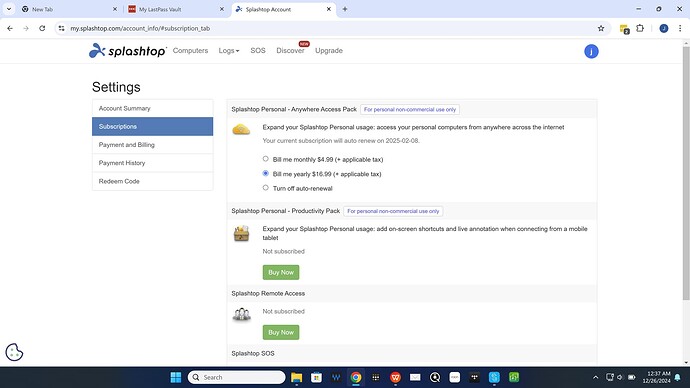This screenshot has height=388, width=690.
Task: Open File Explorer from taskbar
Action: pyautogui.click(x=297, y=377)
